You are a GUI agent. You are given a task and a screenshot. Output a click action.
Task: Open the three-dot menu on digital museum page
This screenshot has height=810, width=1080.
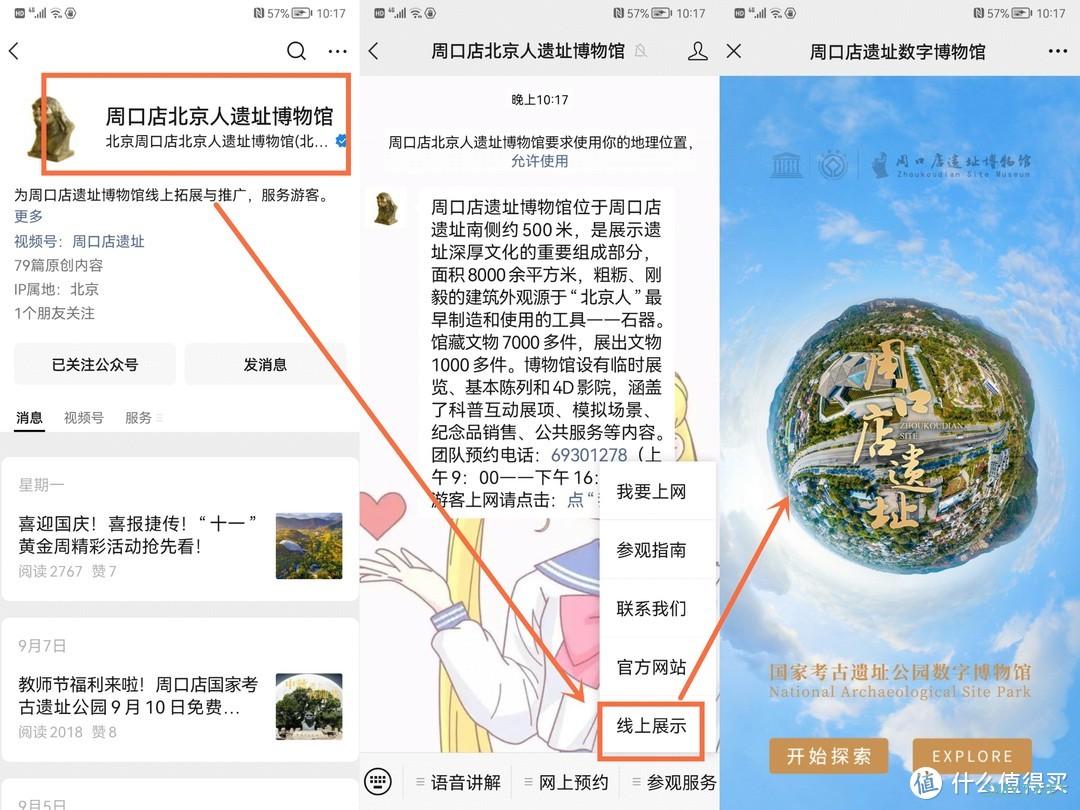[x=1058, y=52]
